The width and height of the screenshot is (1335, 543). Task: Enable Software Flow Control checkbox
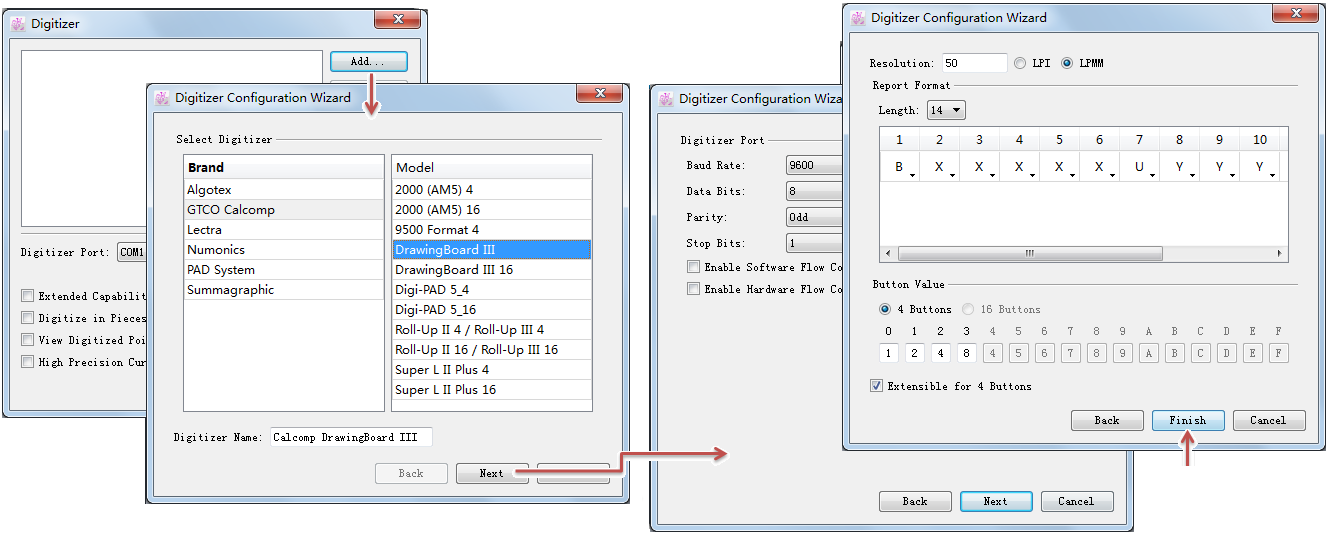694,267
